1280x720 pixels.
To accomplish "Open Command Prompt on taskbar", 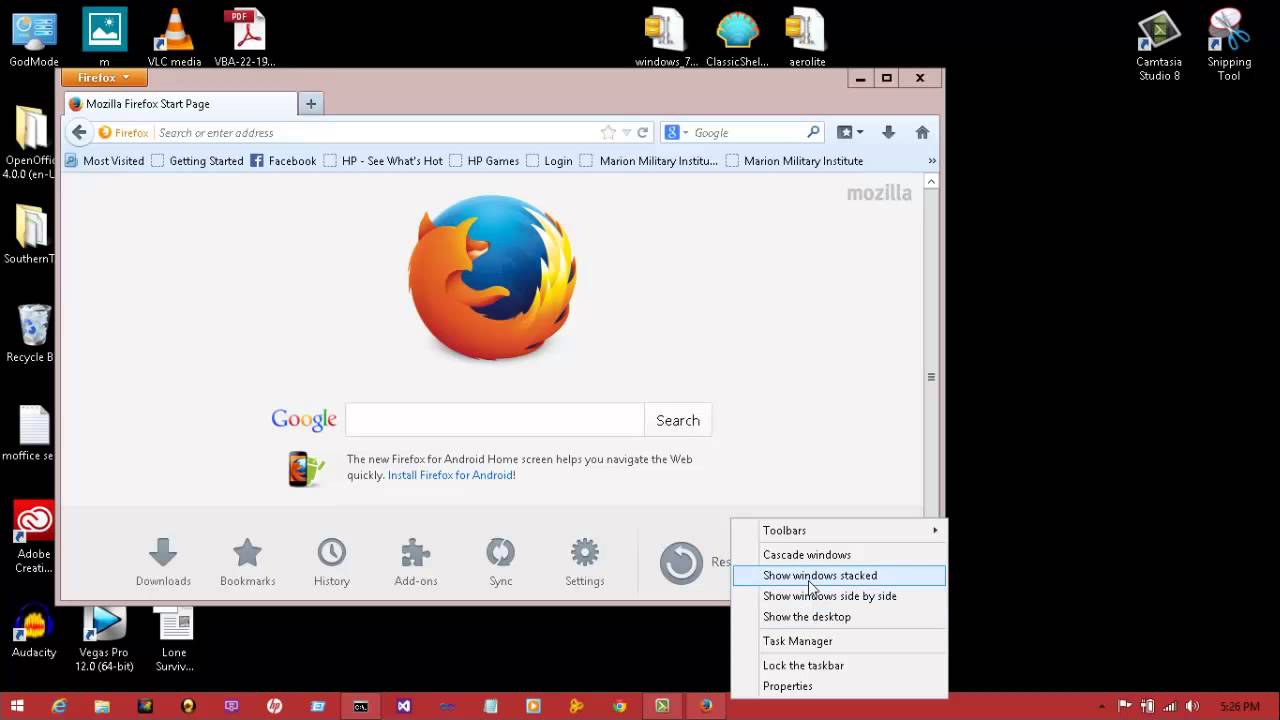I will 360,706.
